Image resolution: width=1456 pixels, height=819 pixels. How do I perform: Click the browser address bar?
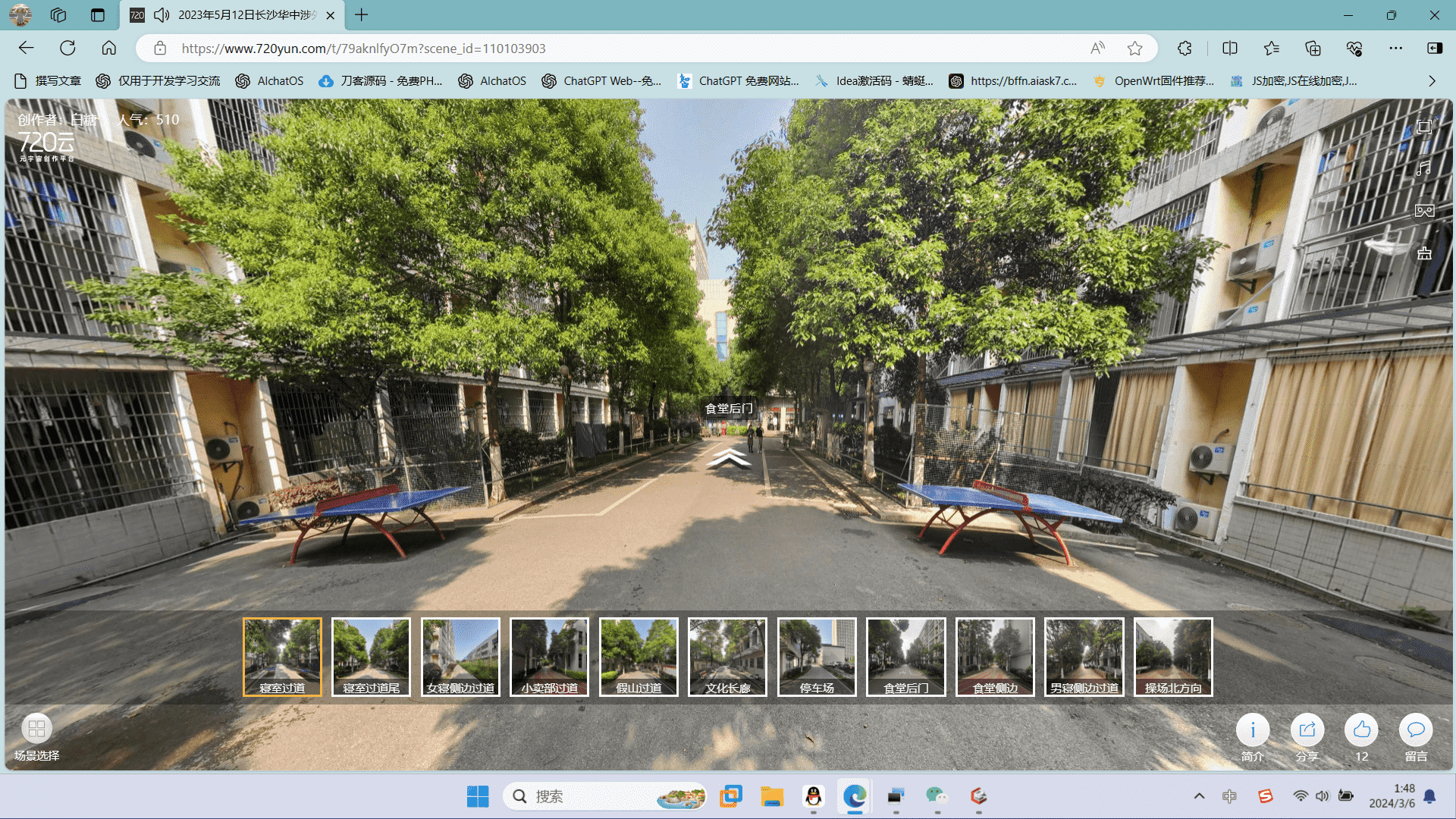(x=607, y=49)
